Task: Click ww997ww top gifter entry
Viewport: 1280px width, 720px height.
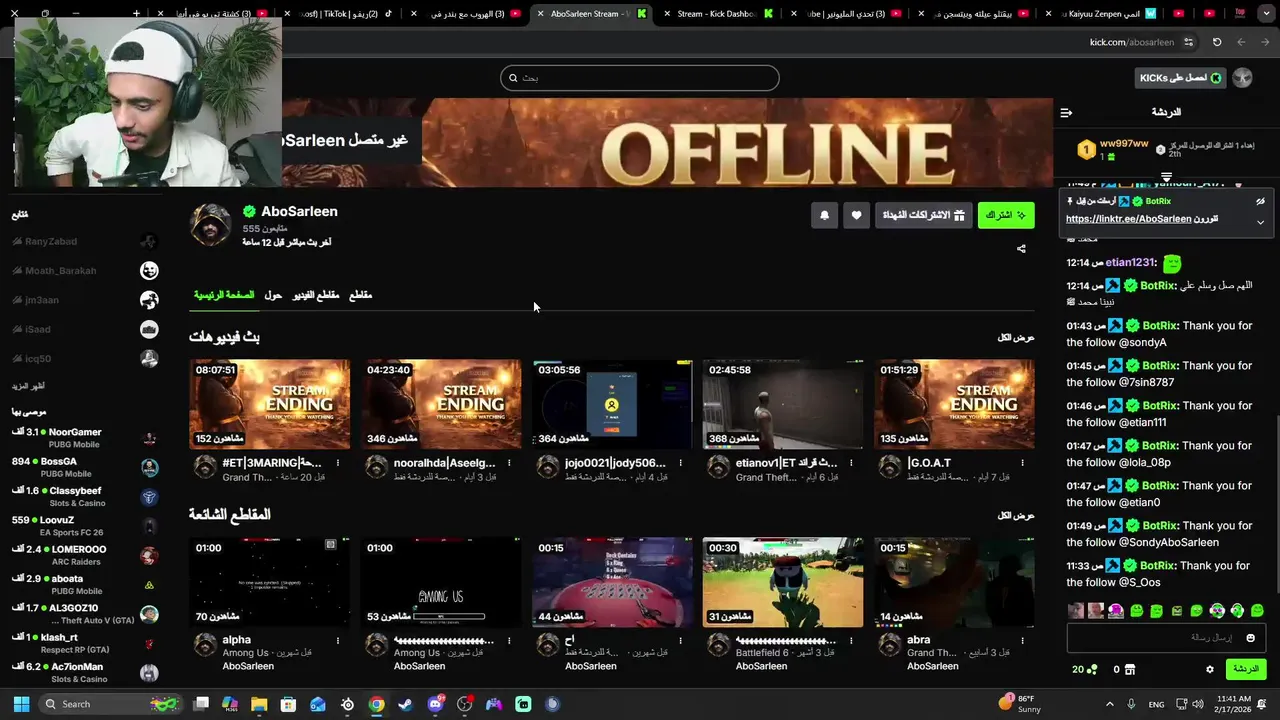Action: coord(1112,150)
